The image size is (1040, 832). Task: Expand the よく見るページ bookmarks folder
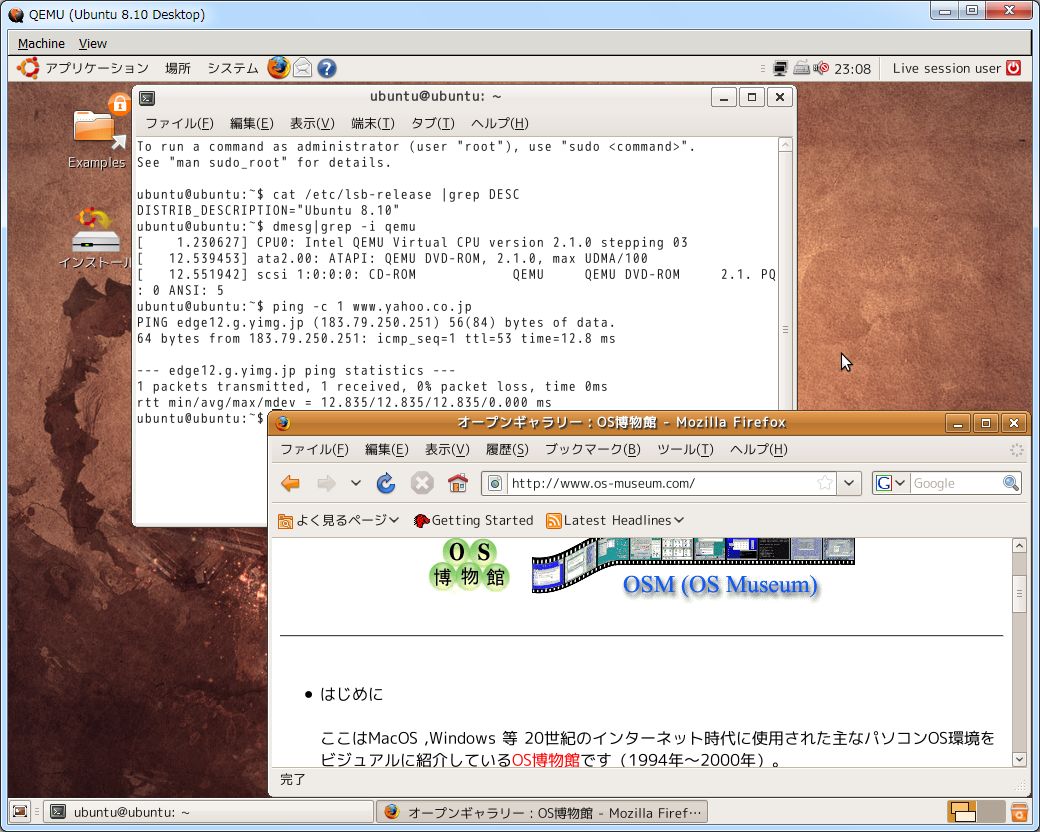[338, 520]
